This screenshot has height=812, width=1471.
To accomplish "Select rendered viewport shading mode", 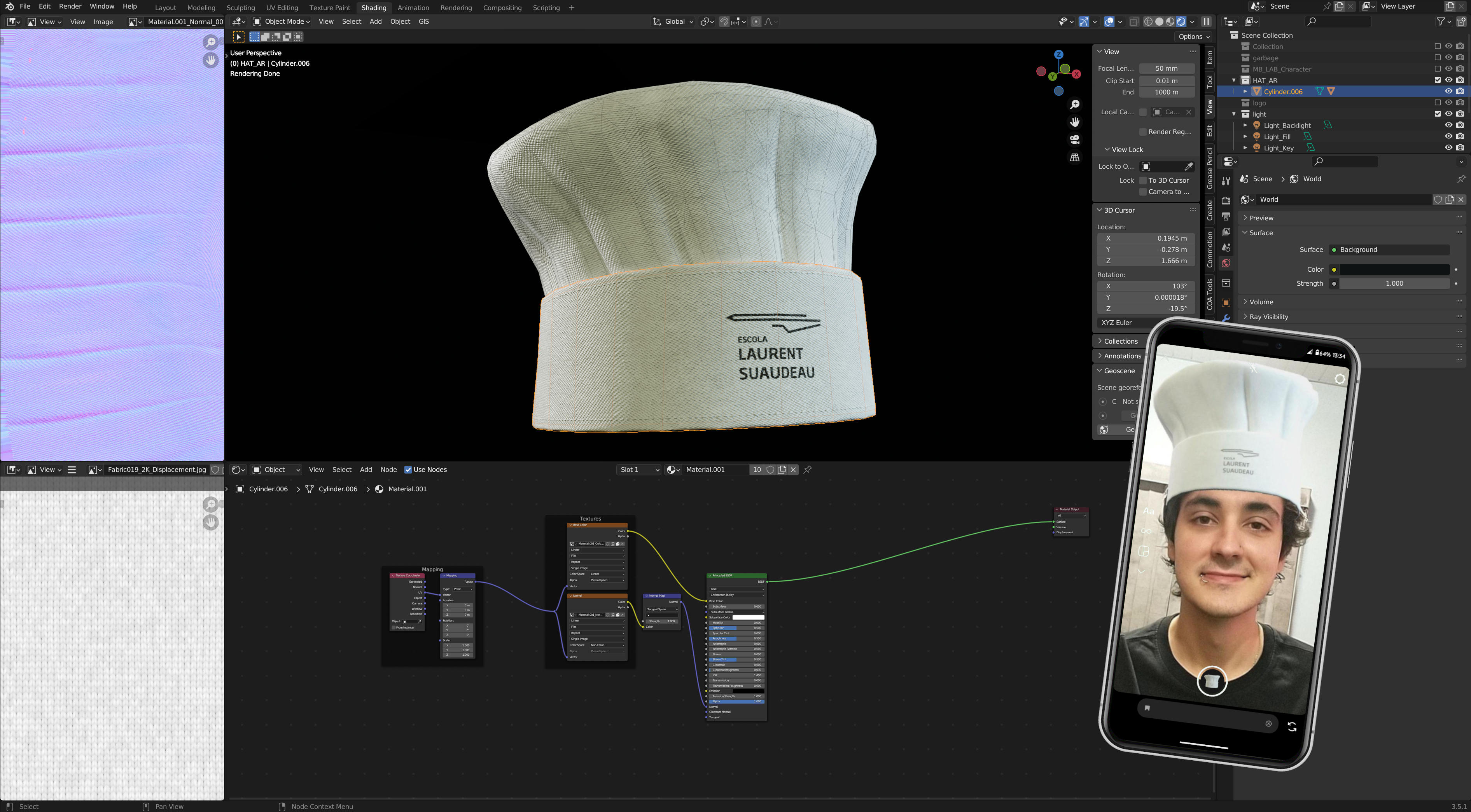I will point(1181,22).
